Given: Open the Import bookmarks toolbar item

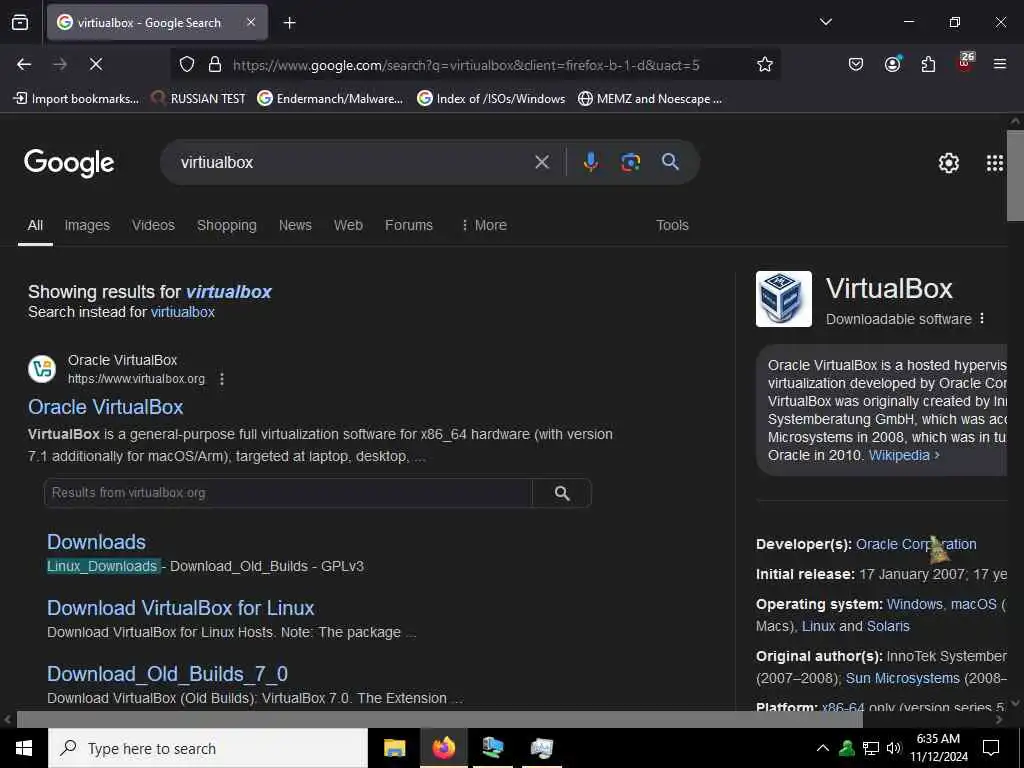Looking at the screenshot, I should (76, 99).
